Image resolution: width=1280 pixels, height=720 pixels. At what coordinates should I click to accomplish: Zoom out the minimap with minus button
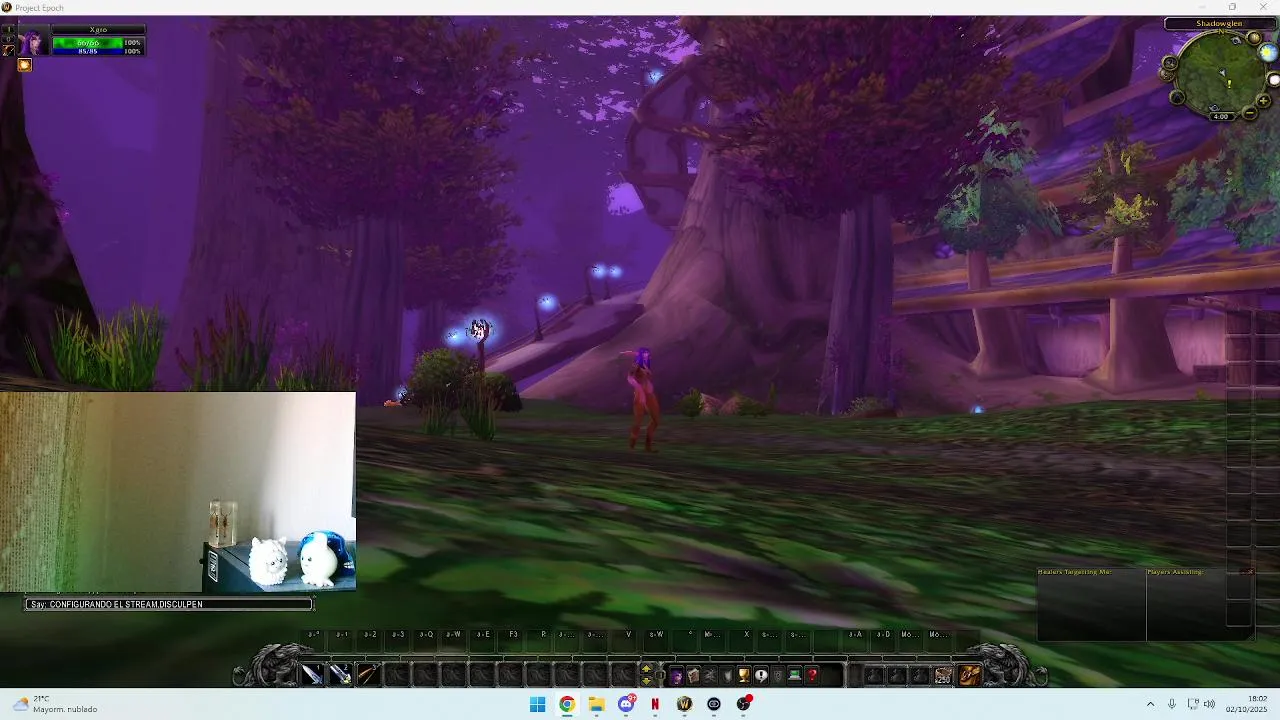coord(1250,113)
